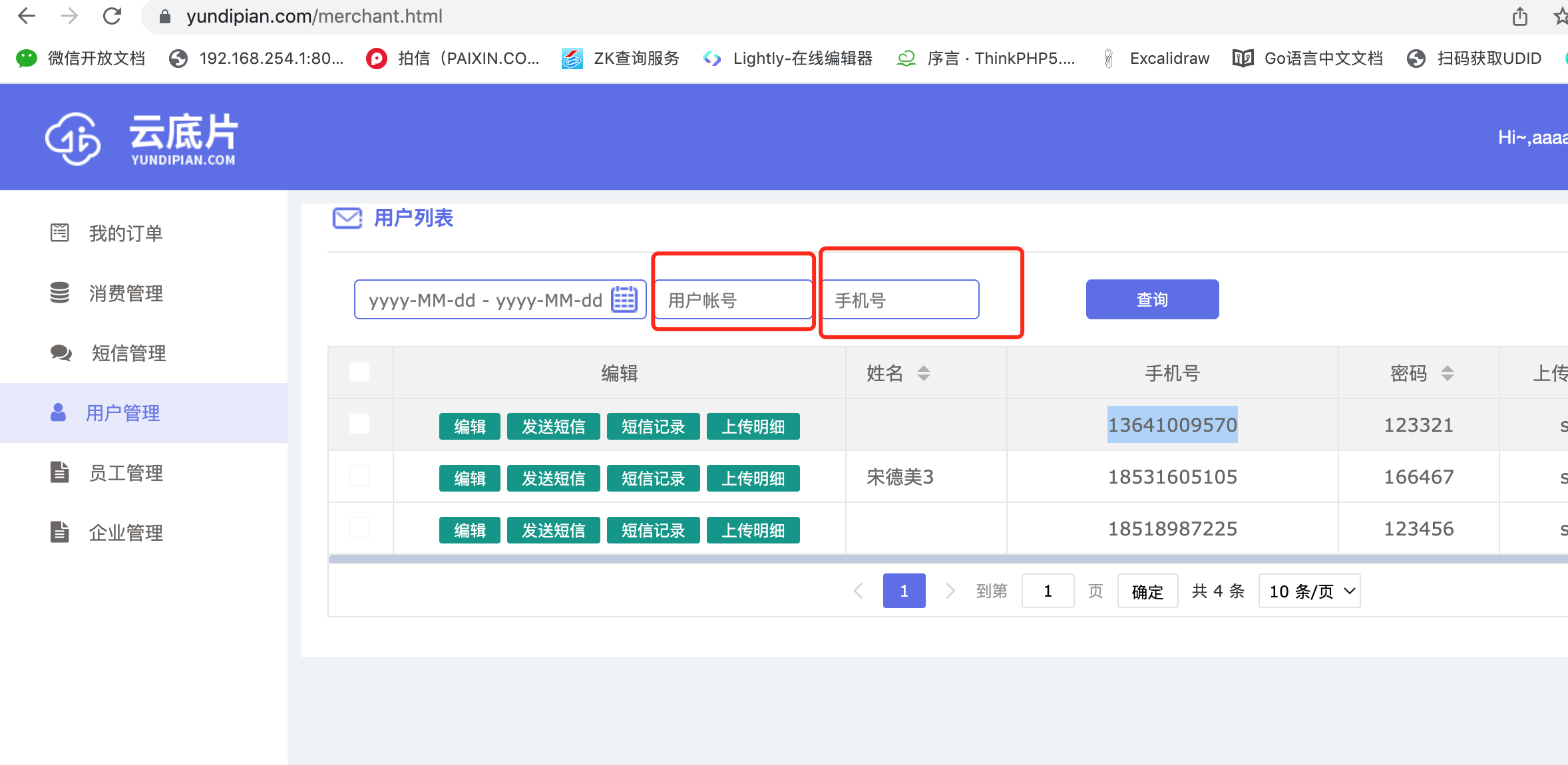Open the 微信开放文档 bookmark

[81, 59]
